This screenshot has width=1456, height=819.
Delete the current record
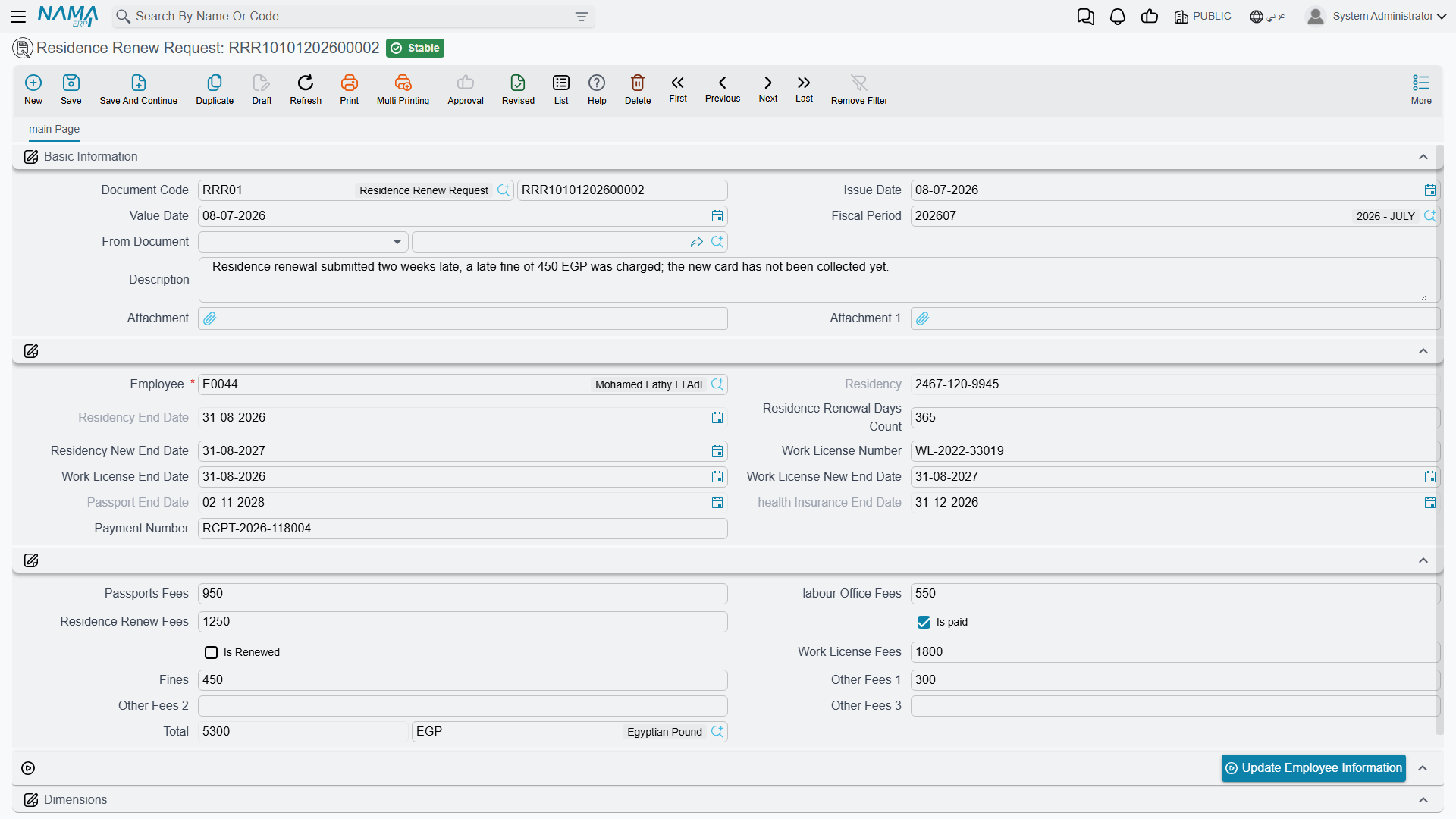[638, 89]
